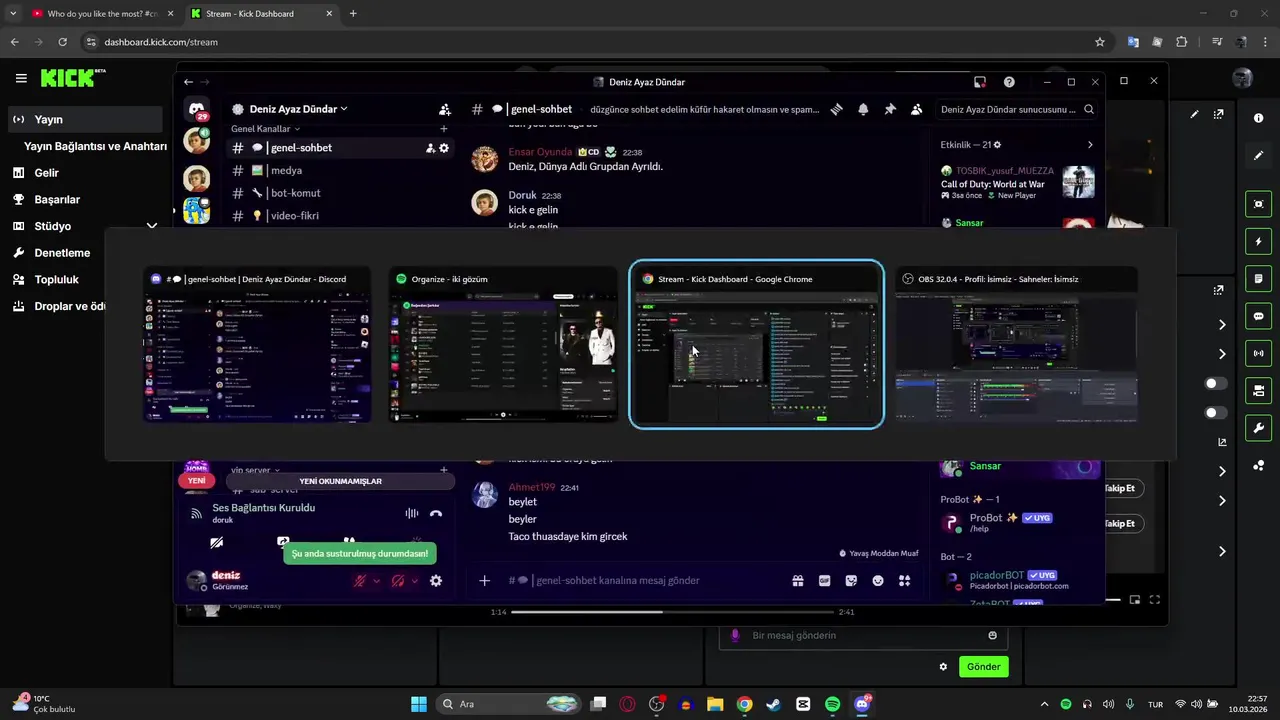Open Yayın Bağlantısı ve Anahtarı page

coord(95,146)
